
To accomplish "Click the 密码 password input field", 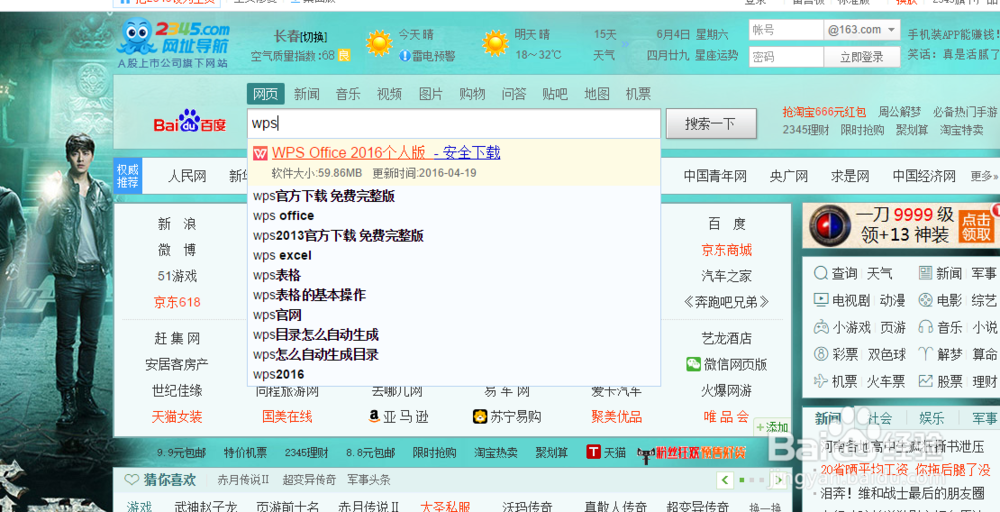I will click(786, 57).
